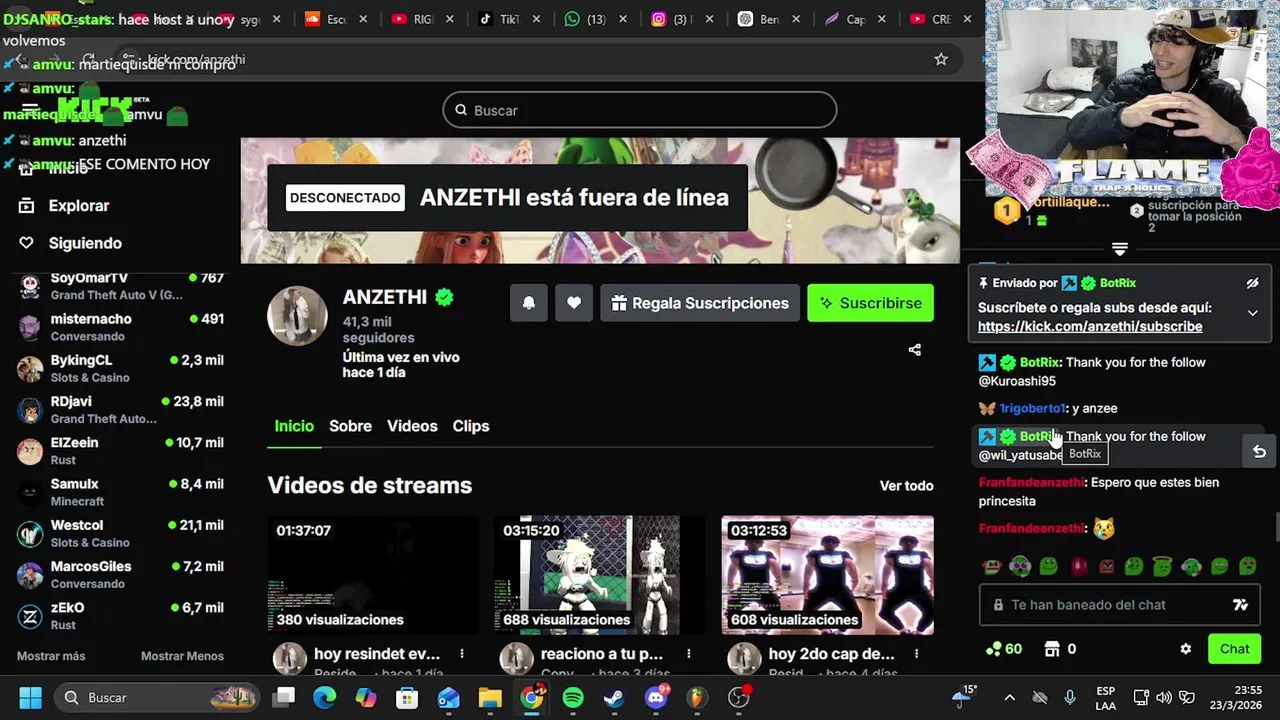The image size is (1280, 720).
Task: Click the Kick search field
Action: tap(640, 110)
